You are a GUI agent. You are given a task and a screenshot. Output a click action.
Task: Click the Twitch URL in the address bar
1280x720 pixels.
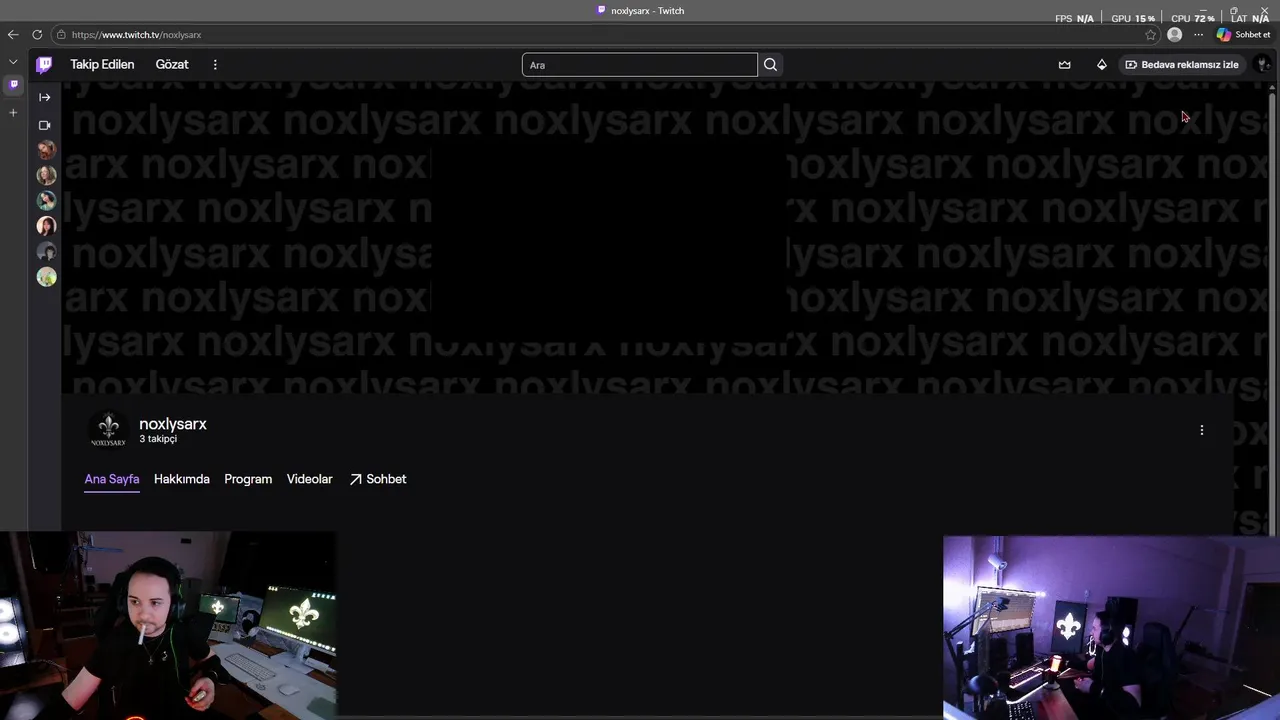pyautogui.click(x=136, y=34)
